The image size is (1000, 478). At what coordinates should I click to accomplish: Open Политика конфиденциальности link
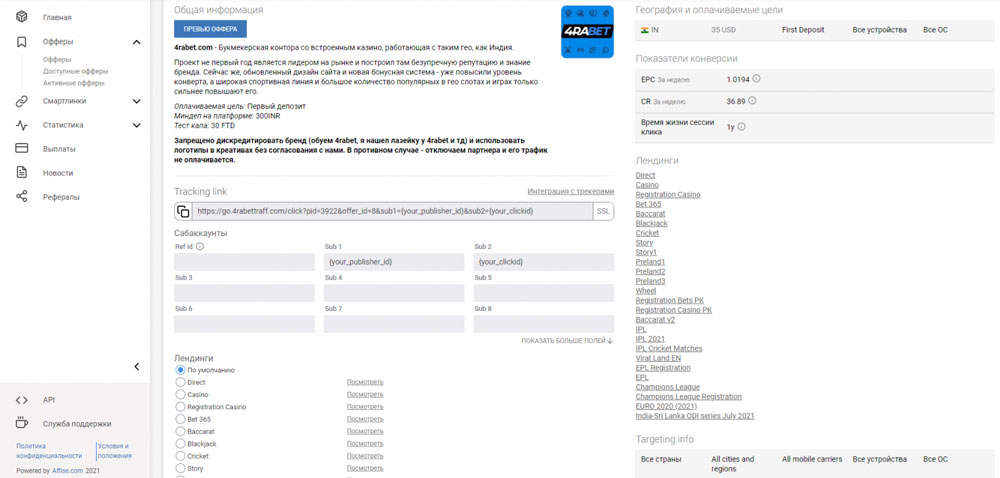(x=49, y=451)
